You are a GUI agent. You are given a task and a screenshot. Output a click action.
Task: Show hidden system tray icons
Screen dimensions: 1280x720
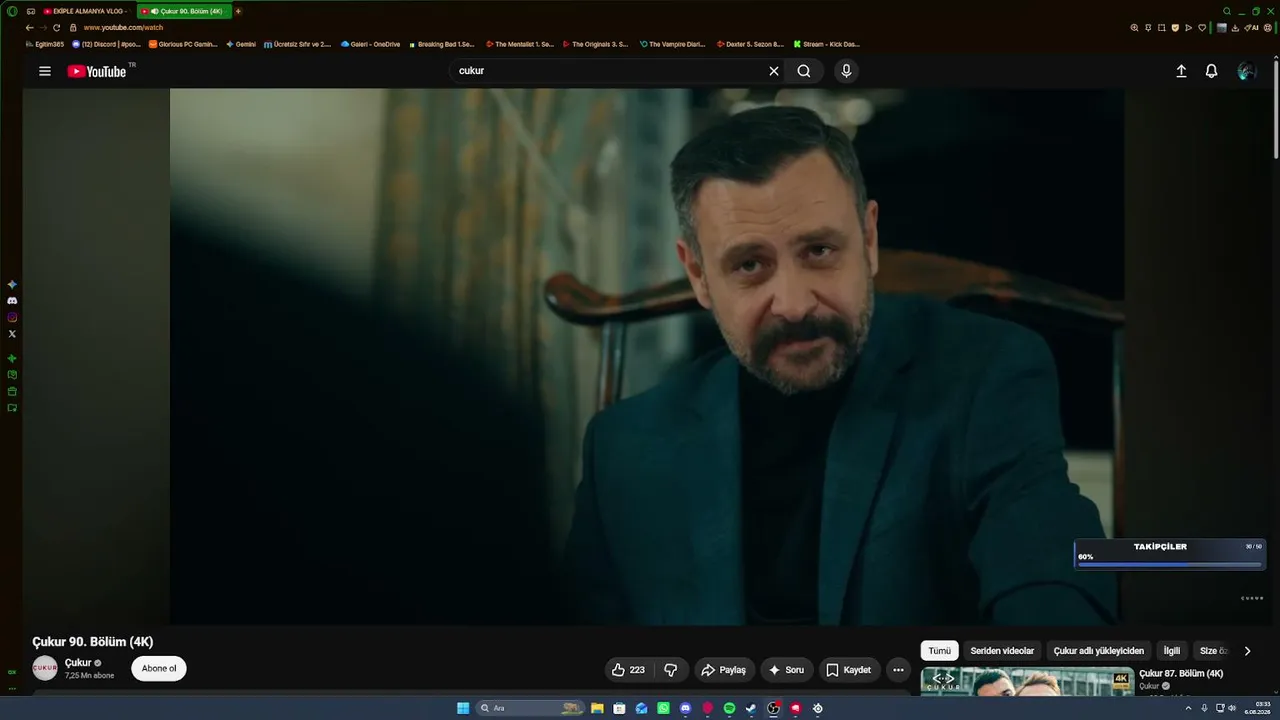pos(1188,708)
